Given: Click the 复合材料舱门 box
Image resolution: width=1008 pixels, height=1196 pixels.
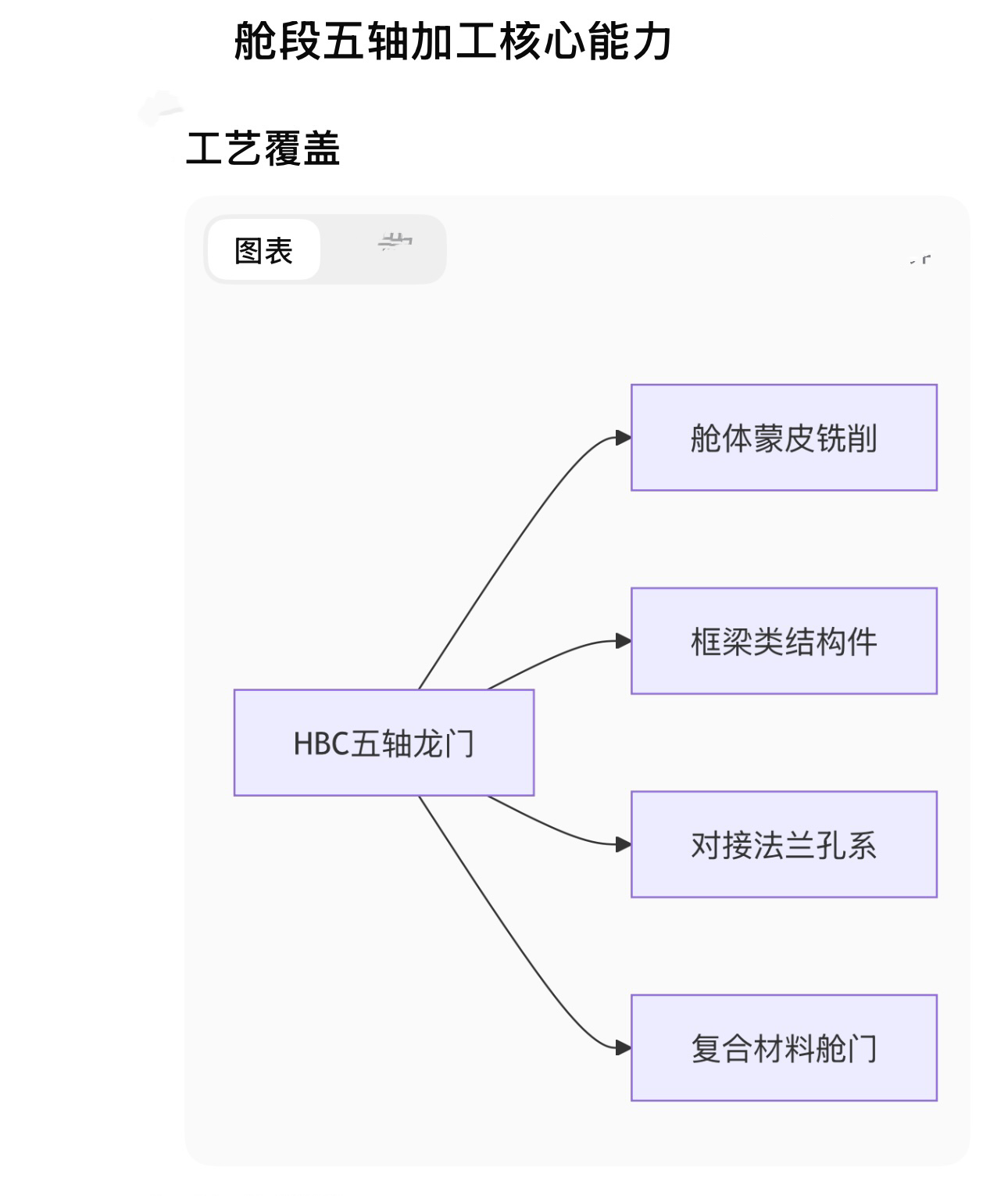Looking at the screenshot, I should 784,1047.
